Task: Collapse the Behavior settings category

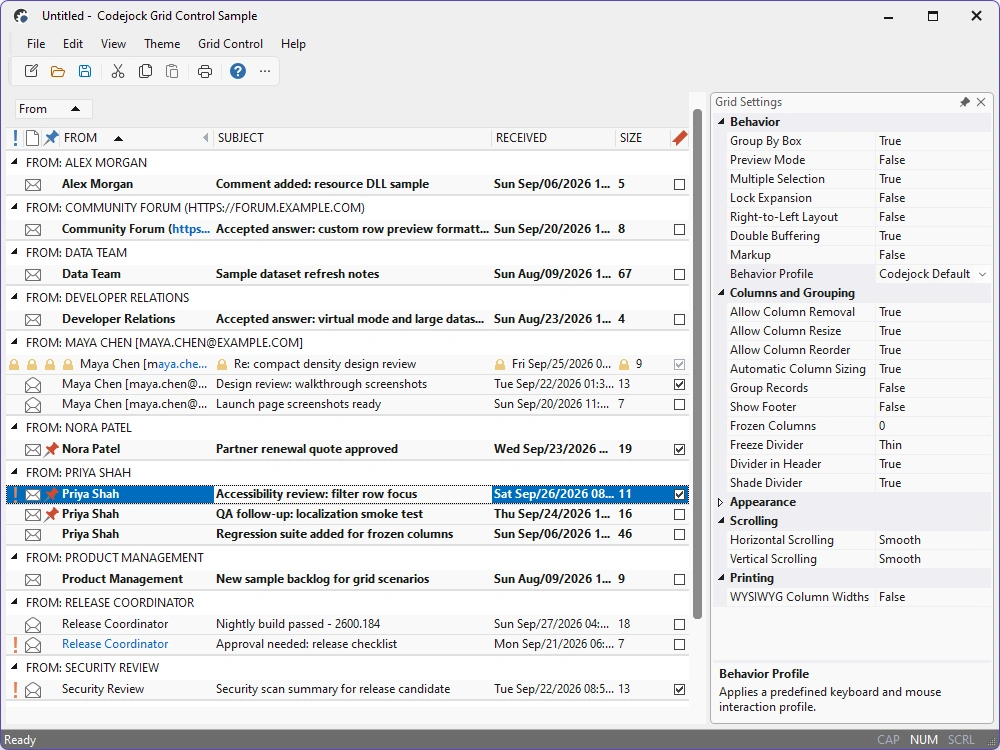Action: [x=721, y=121]
